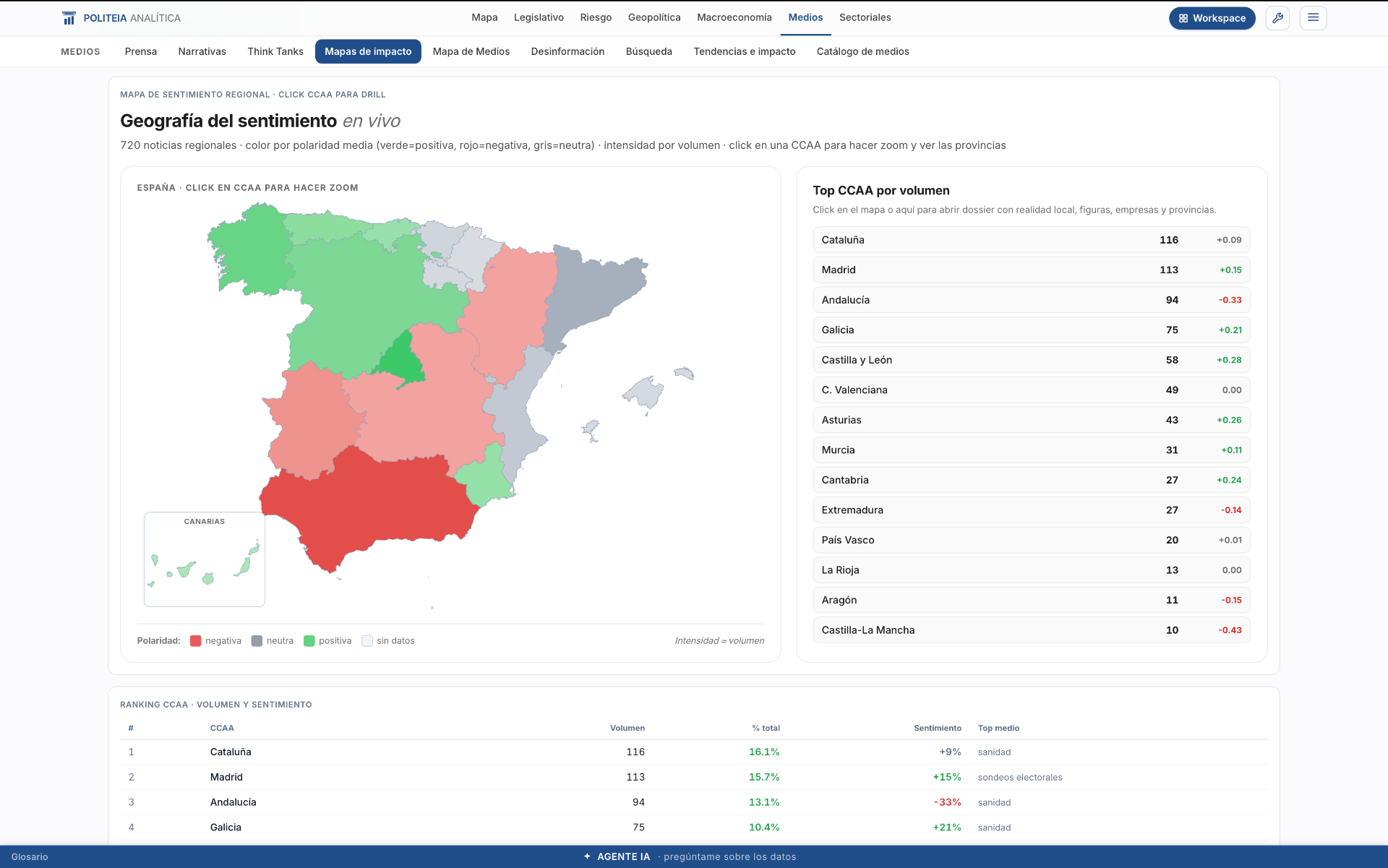1388x868 pixels.
Task: Open the Narrativas tab
Action: [x=202, y=51]
